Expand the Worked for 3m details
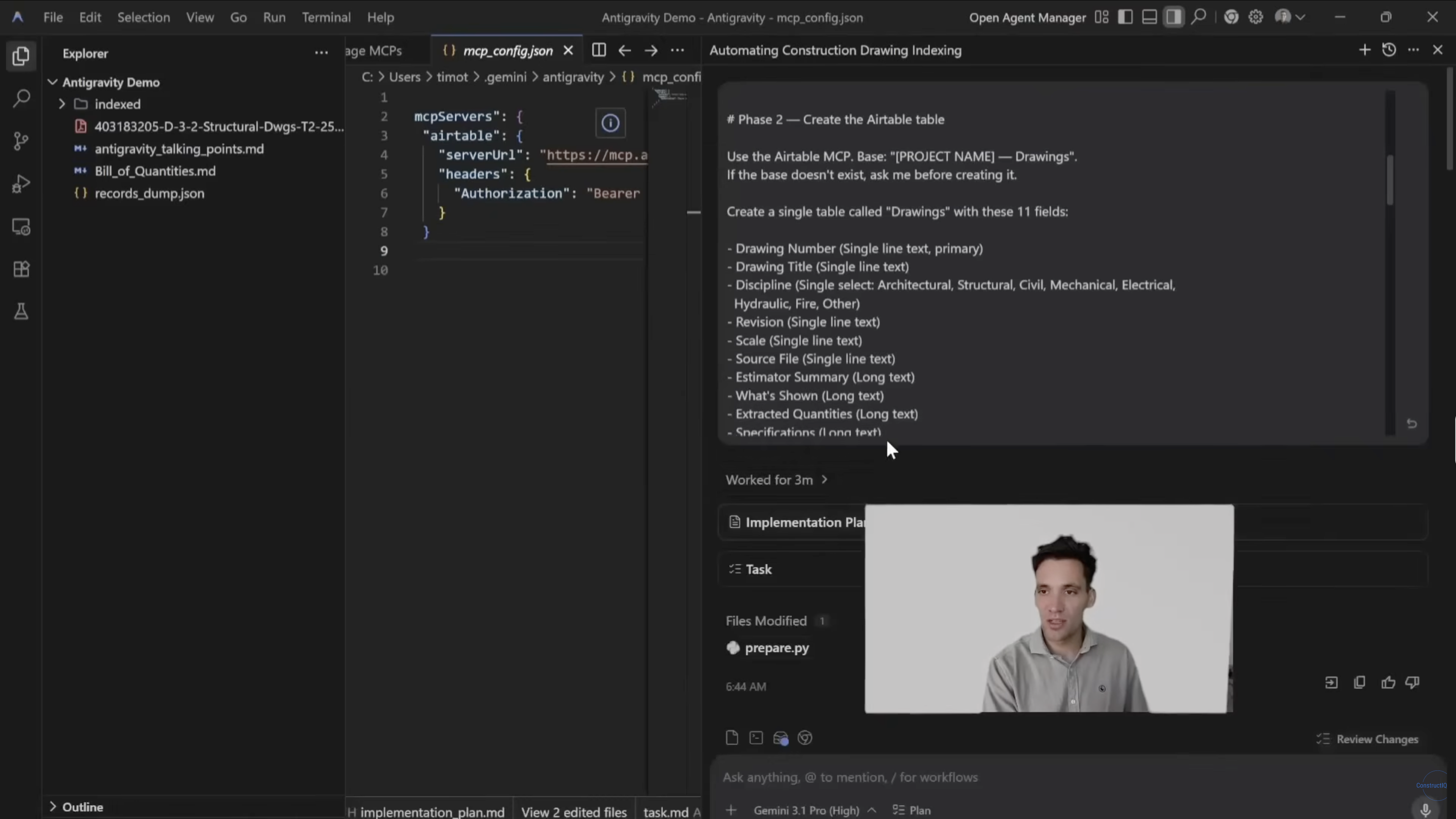This screenshot has height=819, width=1456. (x=777, y=480)
